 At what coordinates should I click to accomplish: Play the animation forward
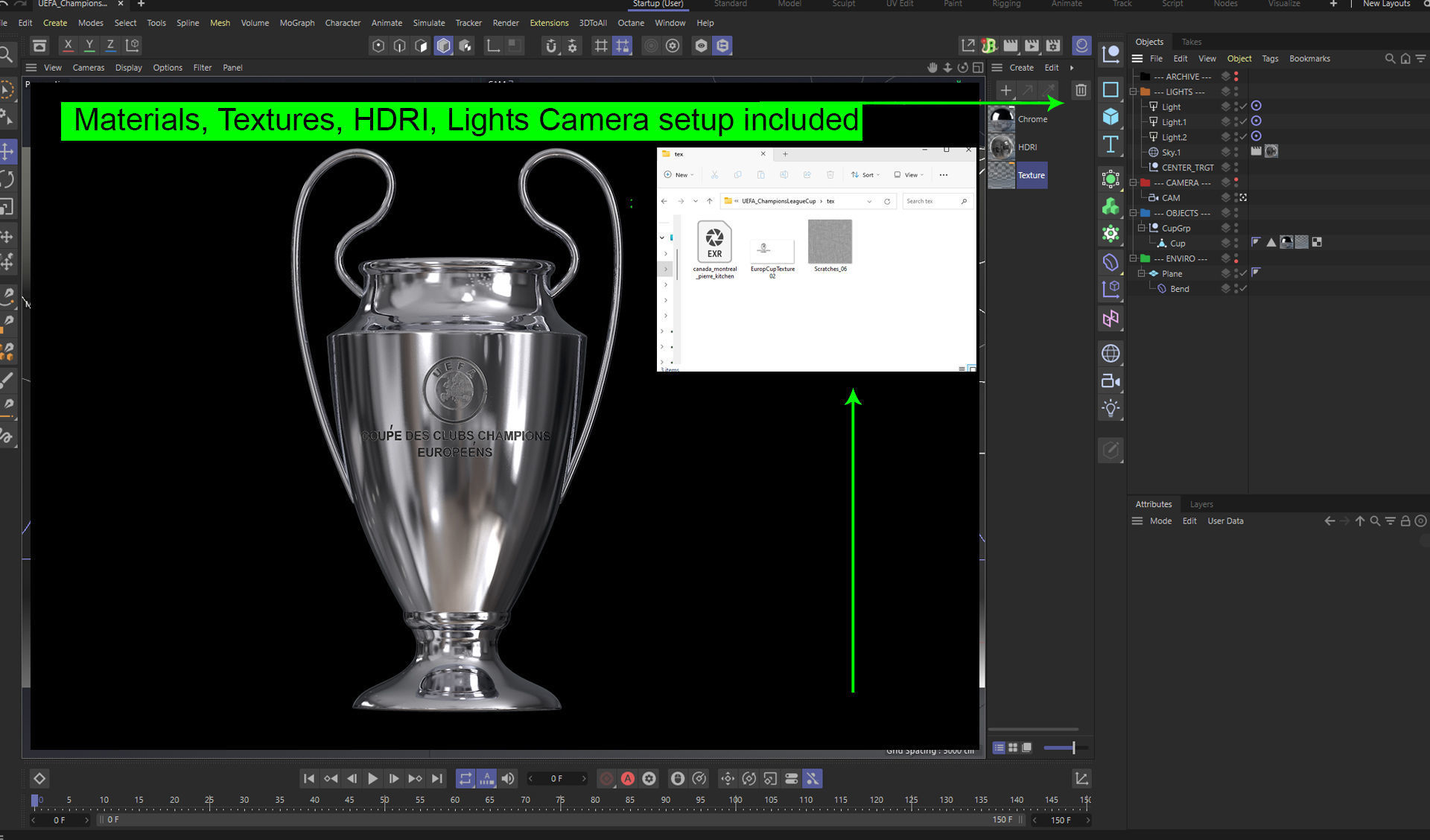[x=373, y=778]
